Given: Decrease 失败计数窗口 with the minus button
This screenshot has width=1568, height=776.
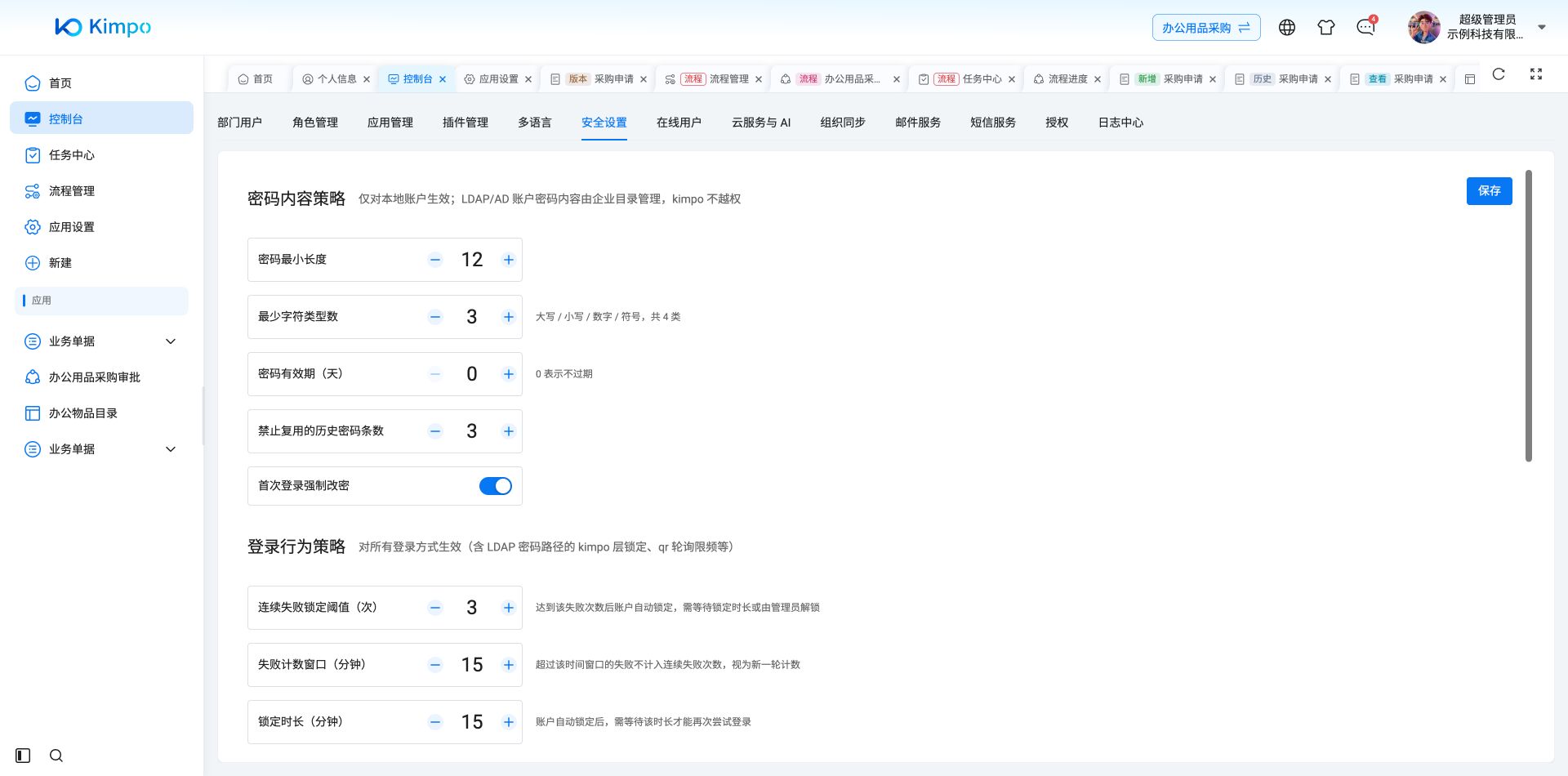Looking at the screenshot, I should (435, 665).
